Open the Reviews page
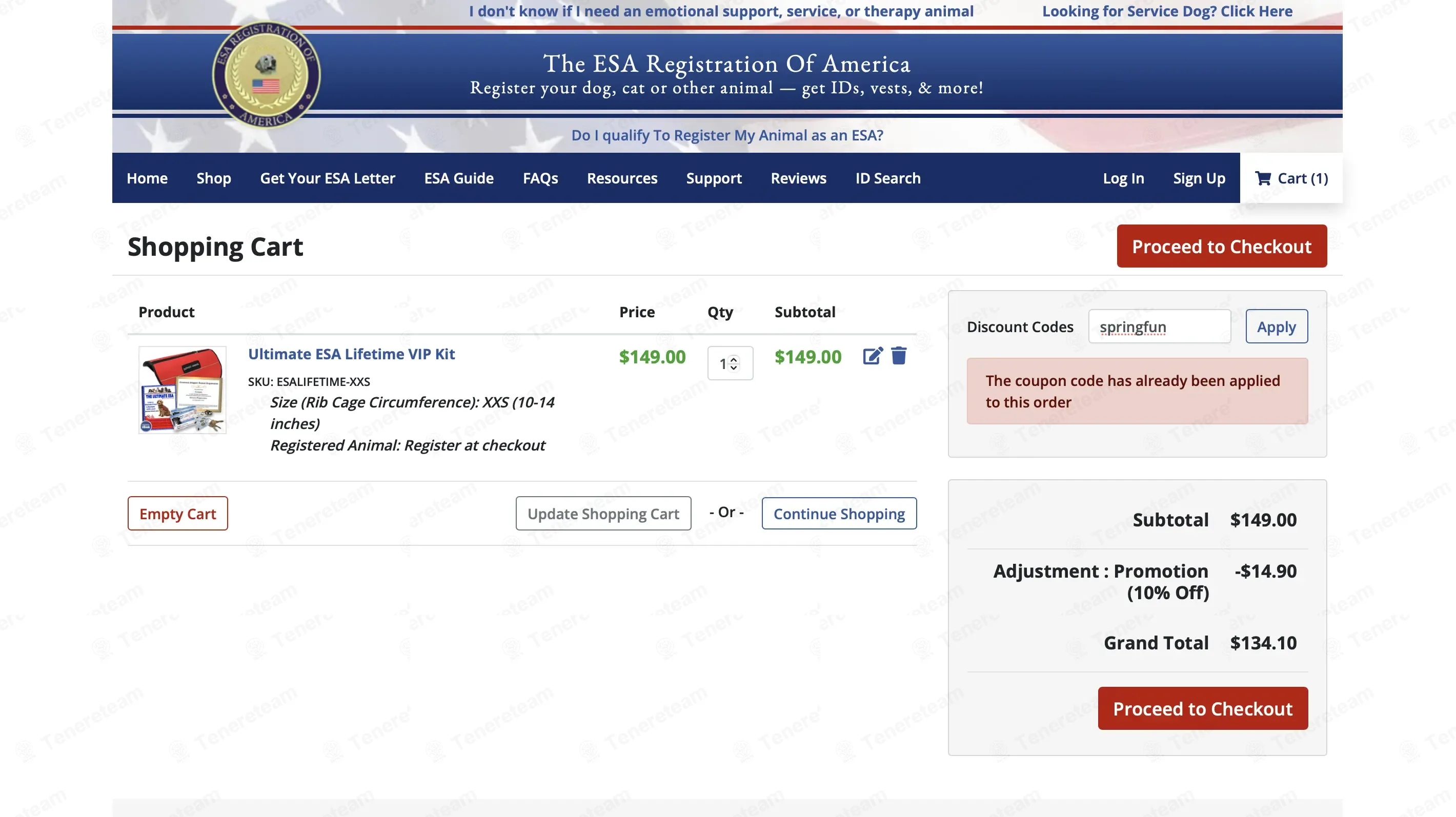 798,178
